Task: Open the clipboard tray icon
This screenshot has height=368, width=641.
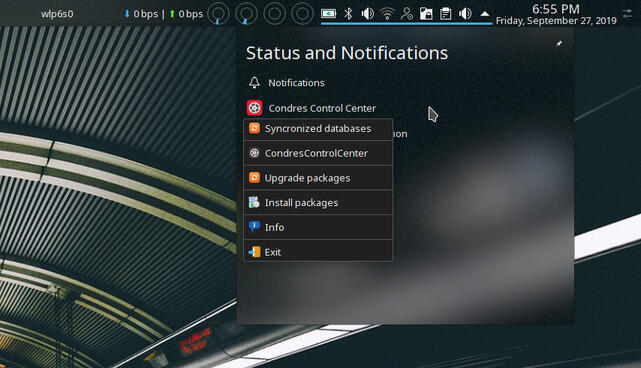Action: [x=446, y=14]
